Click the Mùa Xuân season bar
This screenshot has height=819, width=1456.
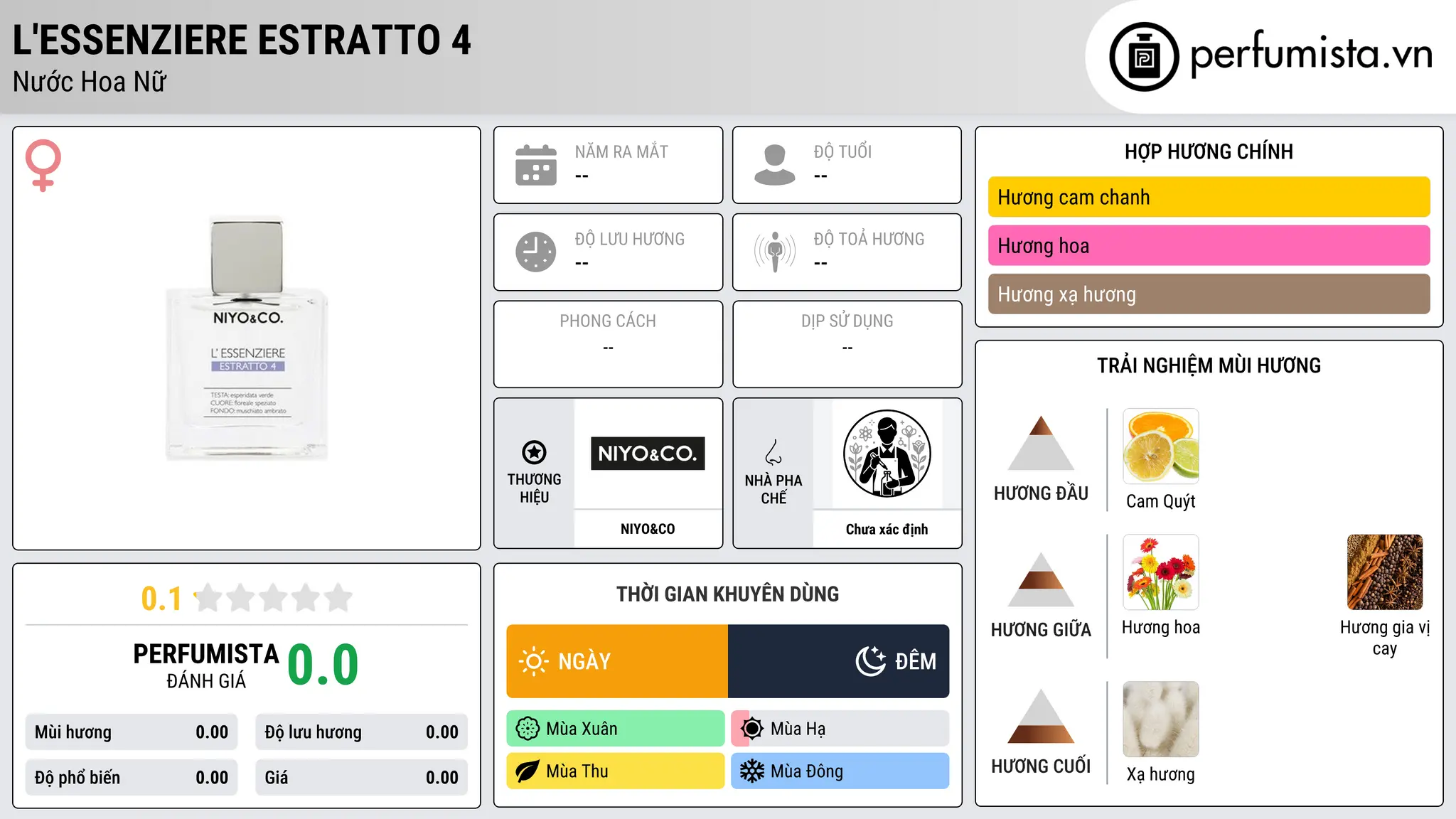(616, 729)
